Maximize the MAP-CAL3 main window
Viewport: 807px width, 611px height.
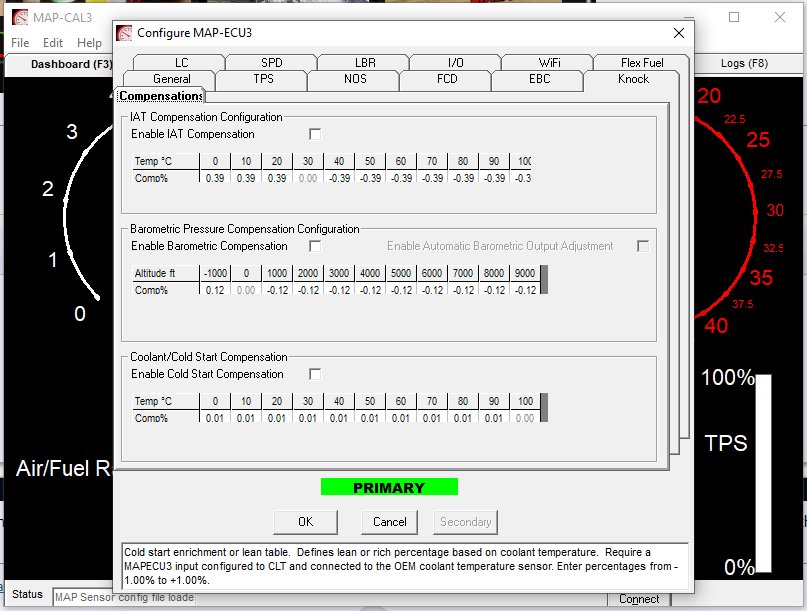click(734, 17)
